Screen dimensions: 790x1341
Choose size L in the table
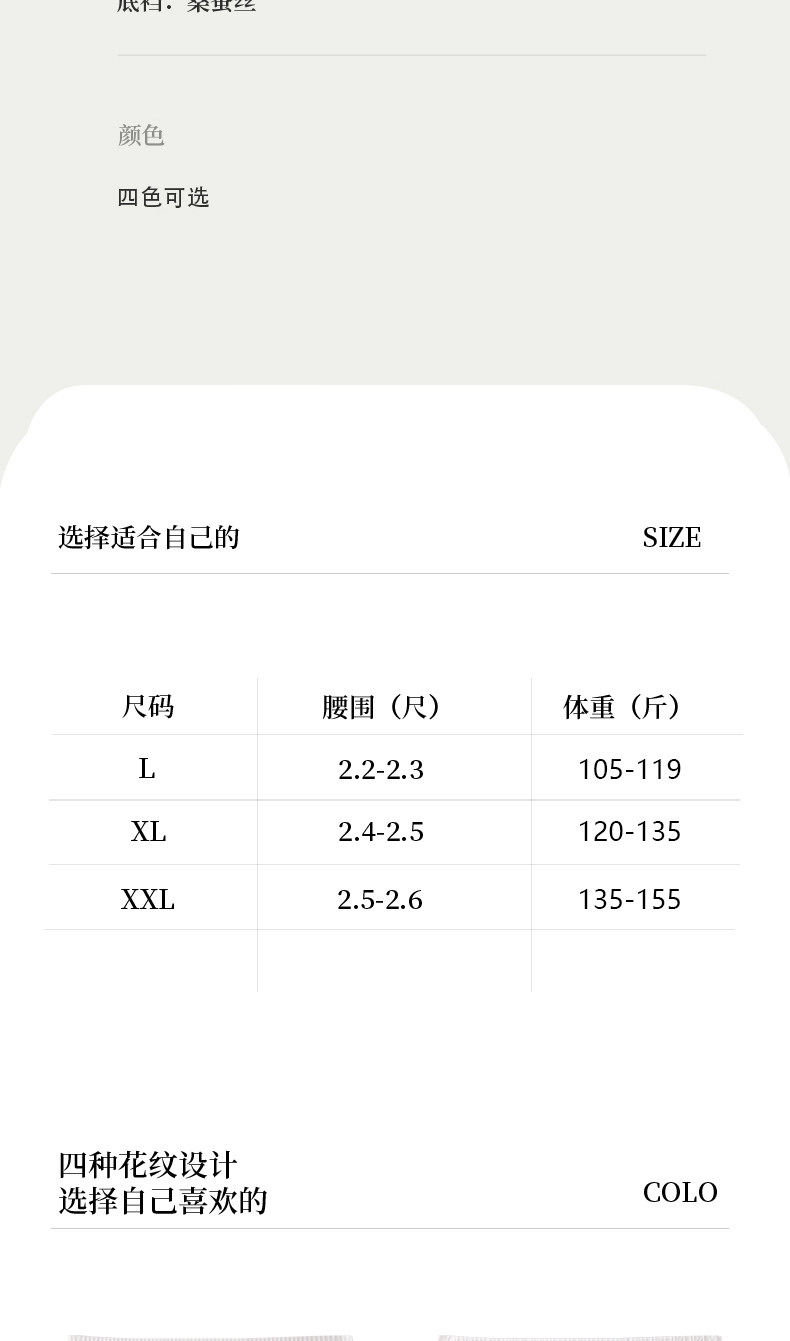click(x=147, y=768)
